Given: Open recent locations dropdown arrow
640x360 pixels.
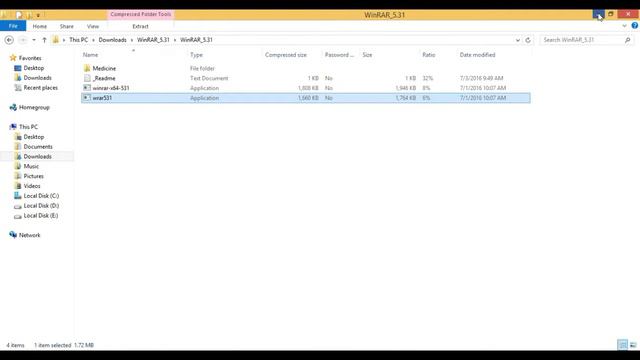Looking at the screenshot, I should tap(34, 40).
